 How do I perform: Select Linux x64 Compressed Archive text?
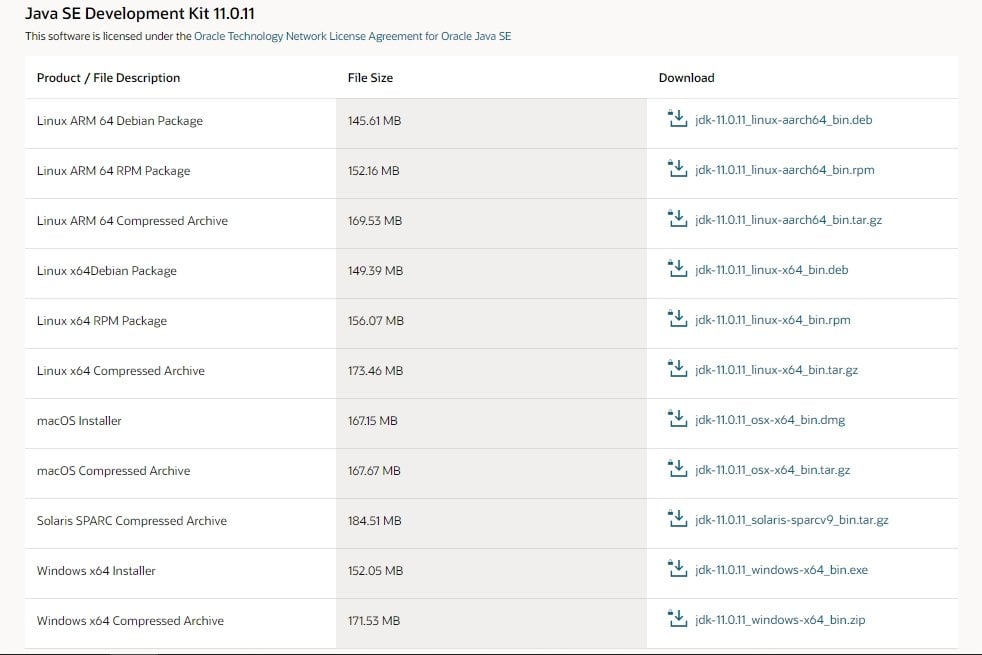121,371
